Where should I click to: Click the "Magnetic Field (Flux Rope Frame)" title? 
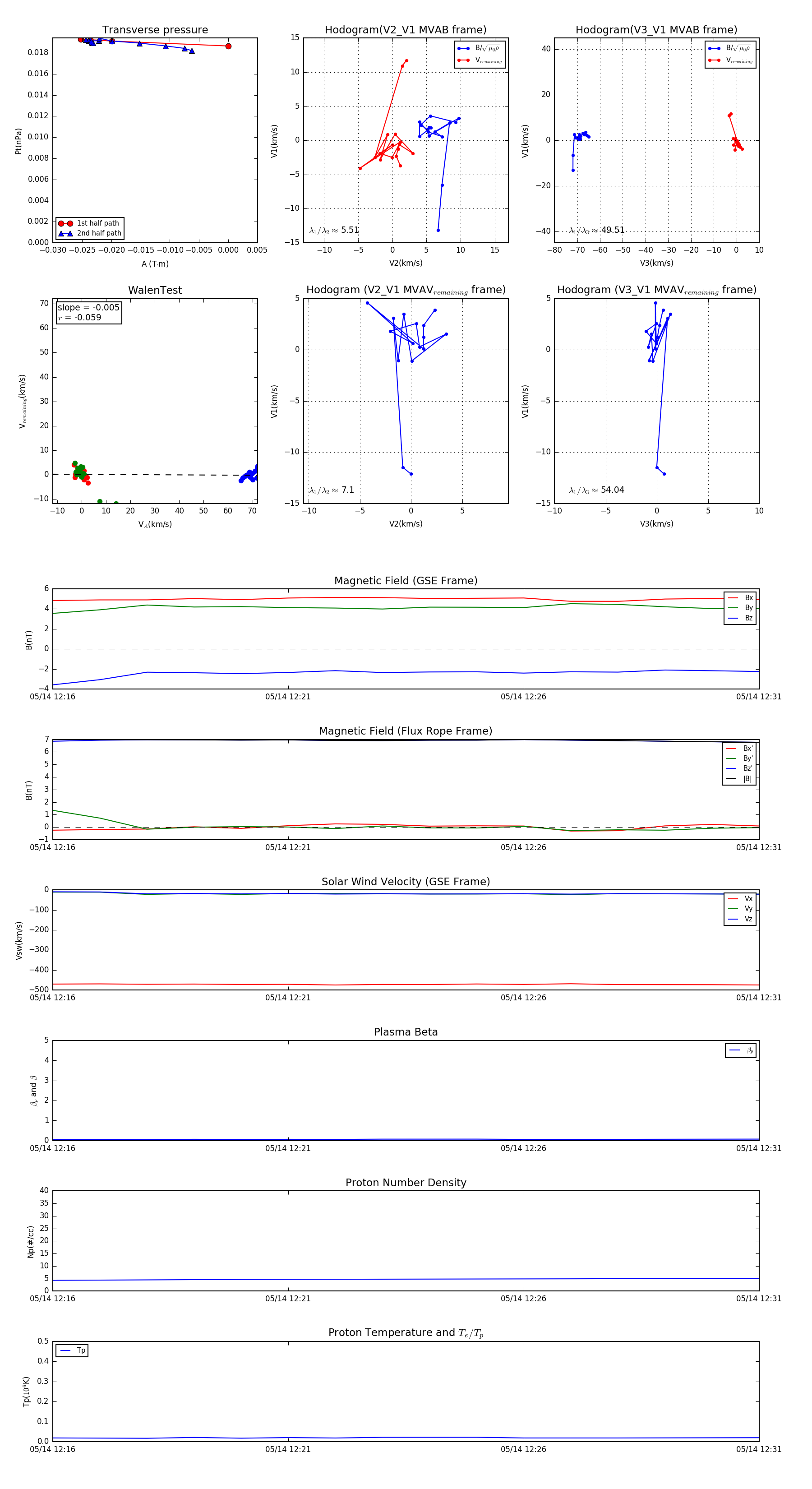pyautogui.click(x=406, y=731)
